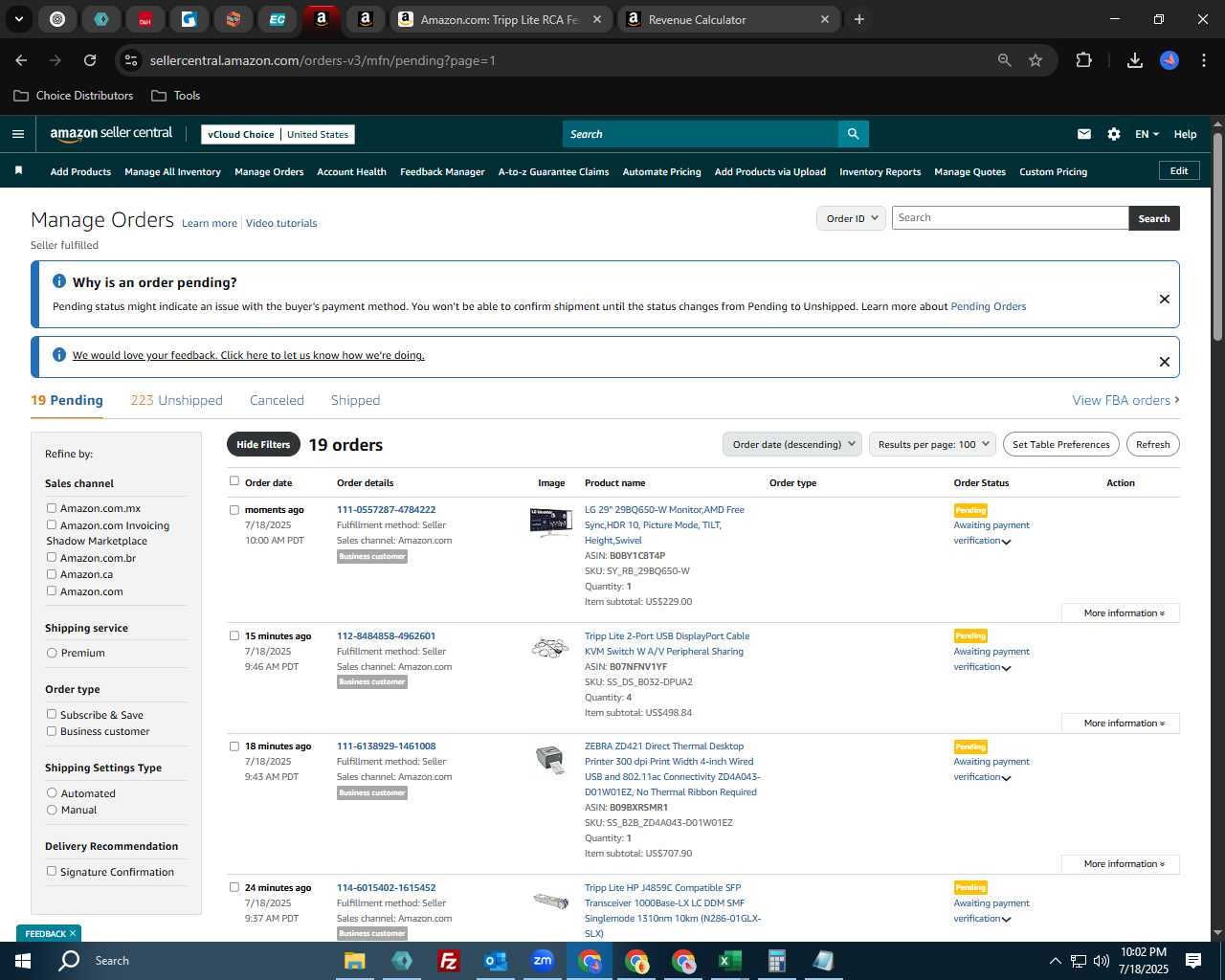Image resolution: width=1225 pixels, height=980 pixels.
Task: Click the LG monitor product thumbnail
Action: [x=551, y=522]
